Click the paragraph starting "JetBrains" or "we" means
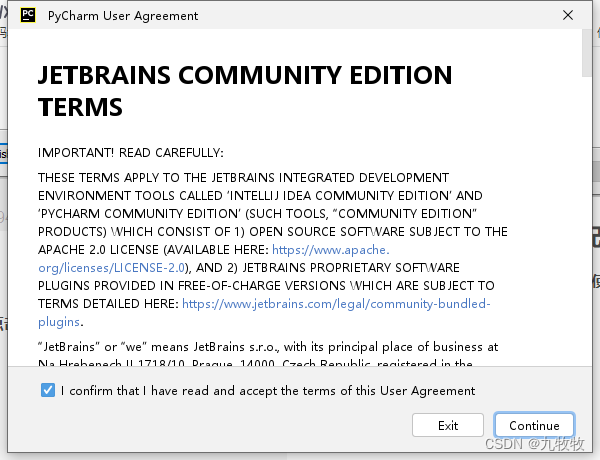Image resolution: width=600 pixels, height=460 pixels. (268, 355)
